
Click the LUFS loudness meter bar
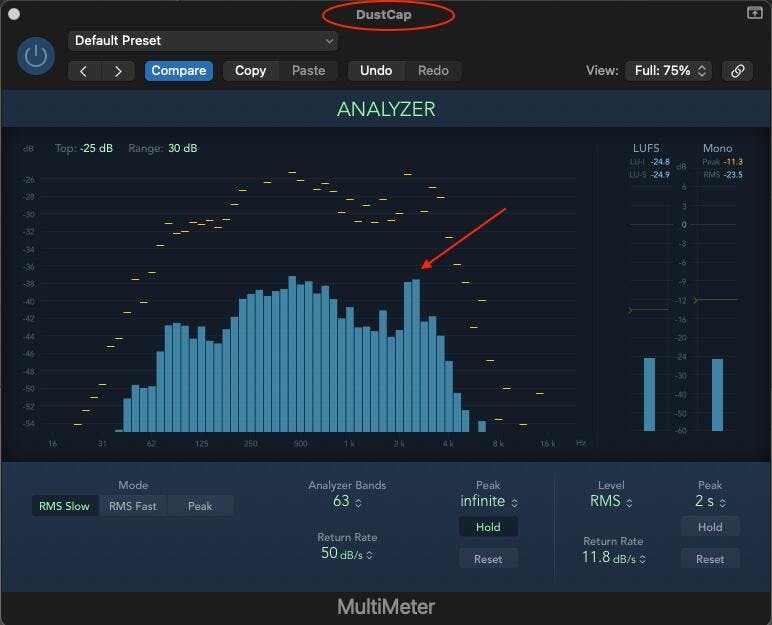[x=649, y=394]
